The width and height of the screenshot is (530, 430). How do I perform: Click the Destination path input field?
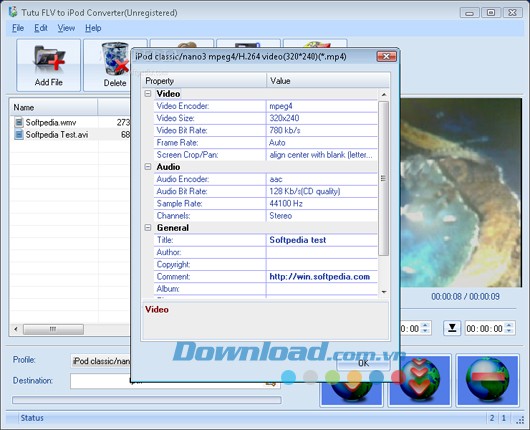[x=175, y=381]
